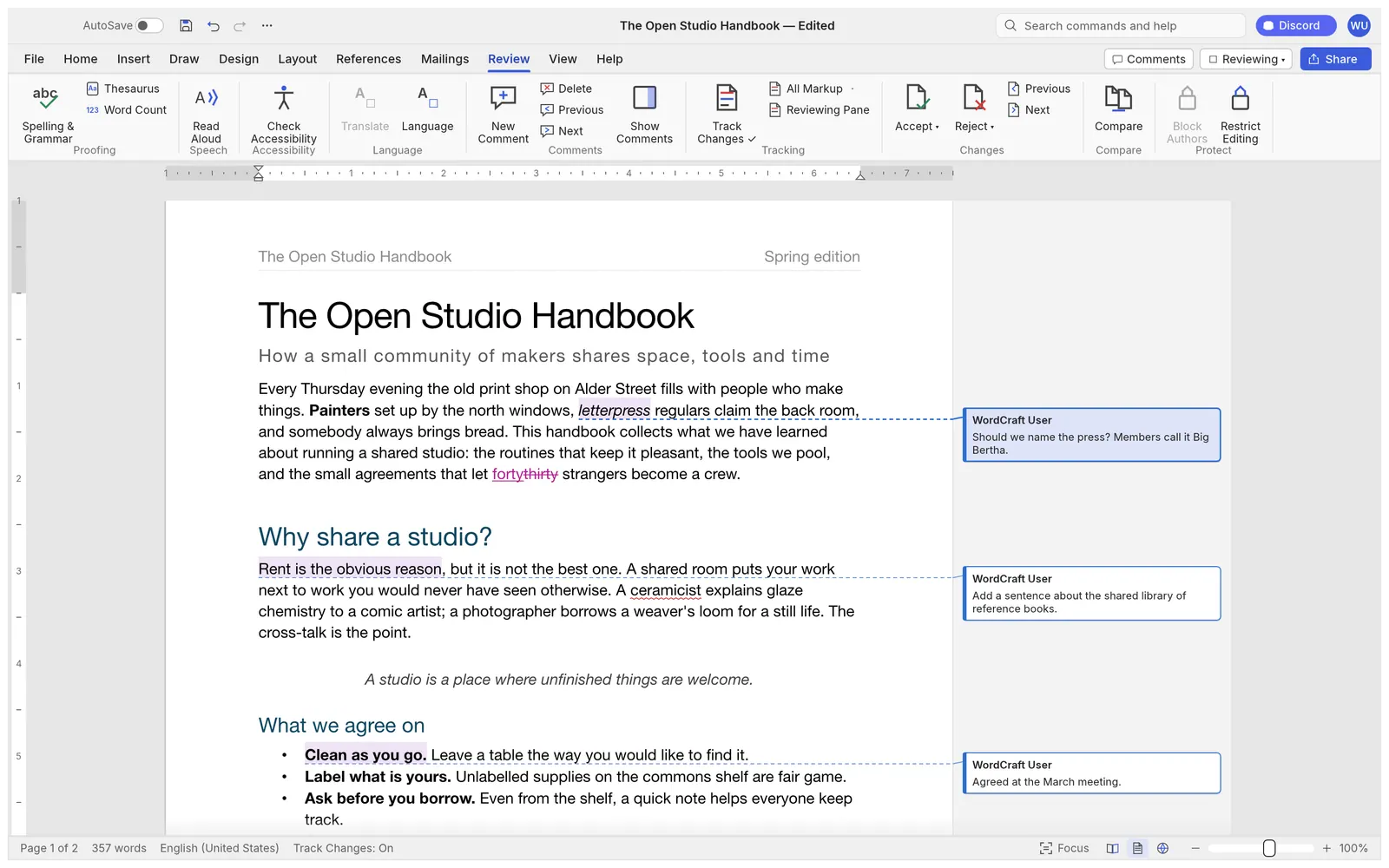Go to Previous comment

pyautogui.click(x=571, y=110)
